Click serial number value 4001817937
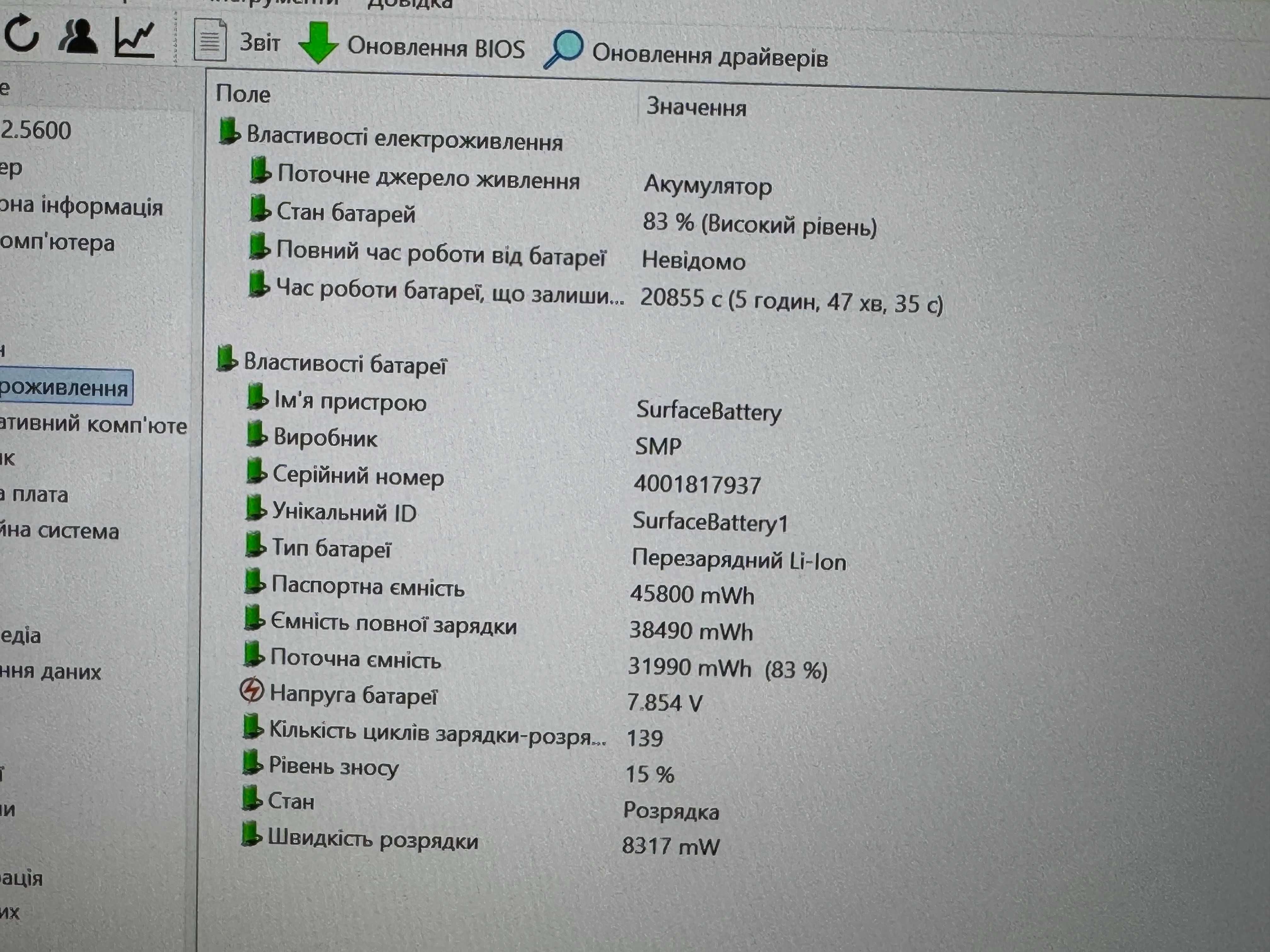 tap(697, 485)
